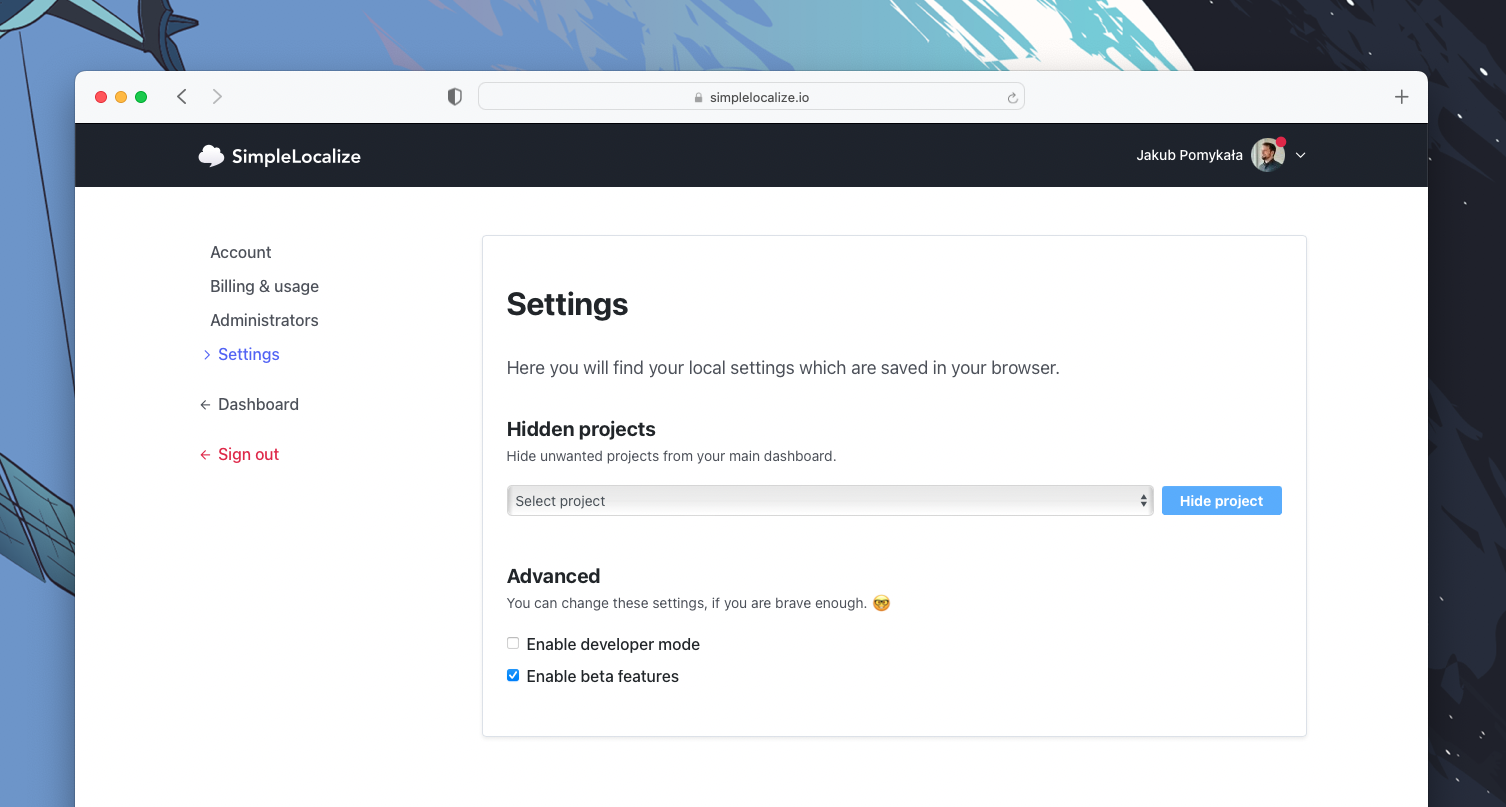The width and height of the screenshot is (1506, 807).
Task: Disable the beta features checkbox
Action: pyautogui.click(x=513, y=675)
